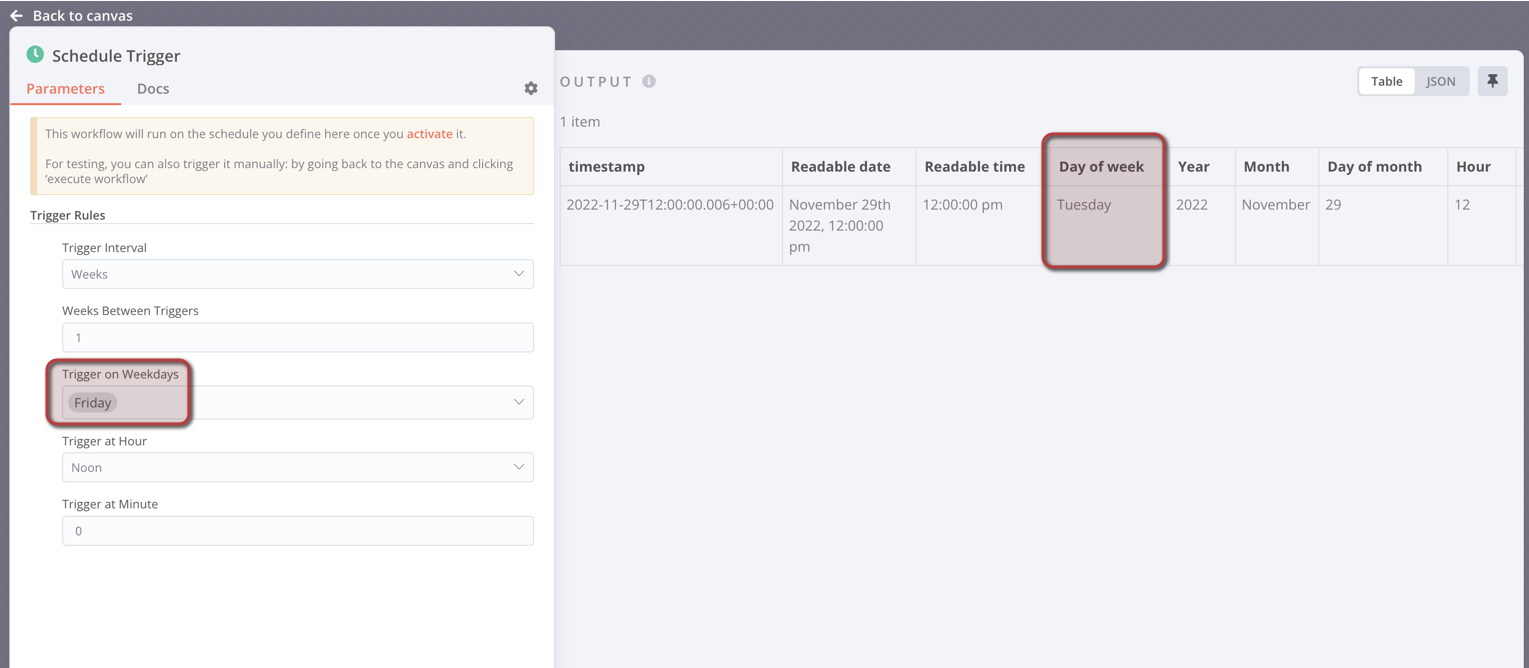Select the timestamp value in the table
1529x668 pixels.
pyautogui.click(x=669, y=204)
